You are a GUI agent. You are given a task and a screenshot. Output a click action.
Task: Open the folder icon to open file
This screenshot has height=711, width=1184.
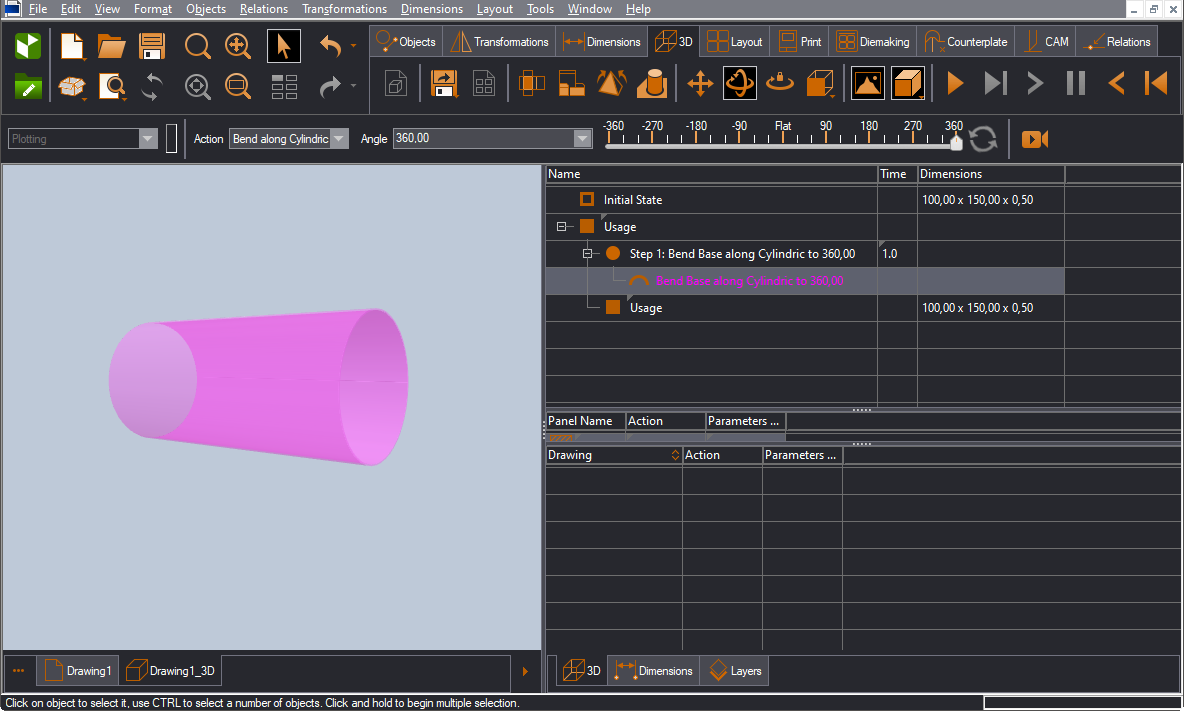[x=111, y=46]
